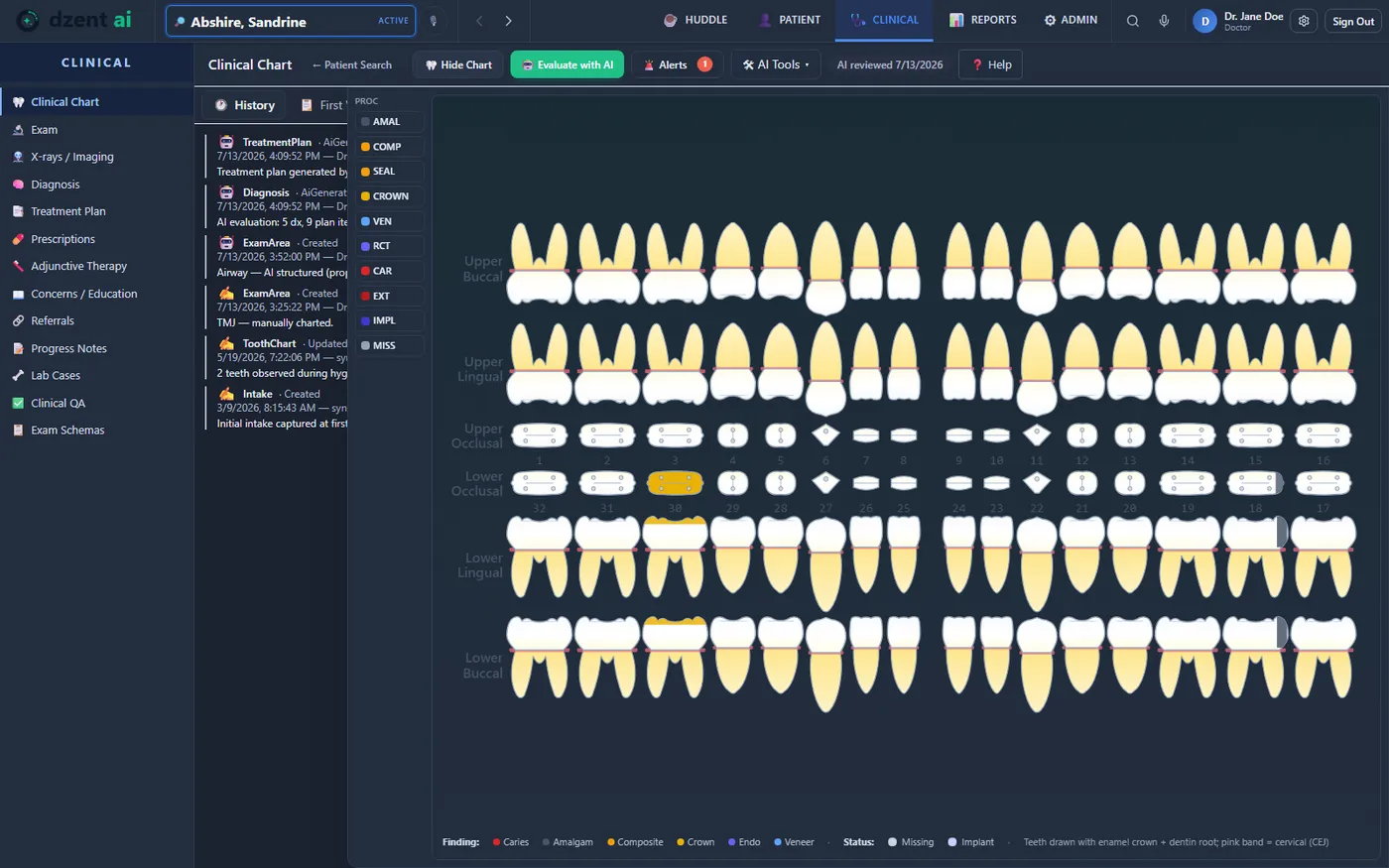This screenshot has height=868, width=1389.
Task: Click Evaluate with AI button
Action: pyautogui.click(x=568, y=64)
